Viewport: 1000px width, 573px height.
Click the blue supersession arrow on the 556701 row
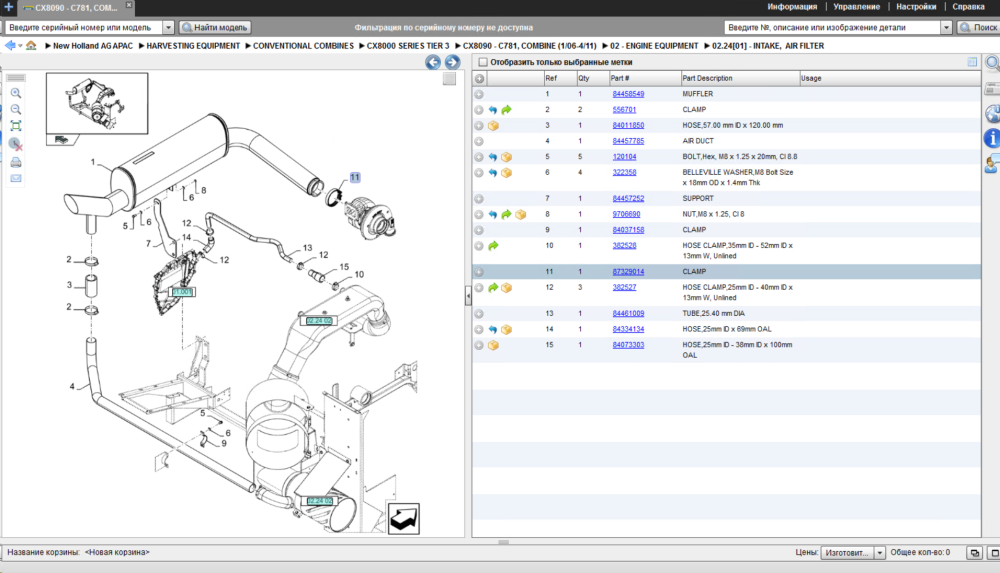493,110
